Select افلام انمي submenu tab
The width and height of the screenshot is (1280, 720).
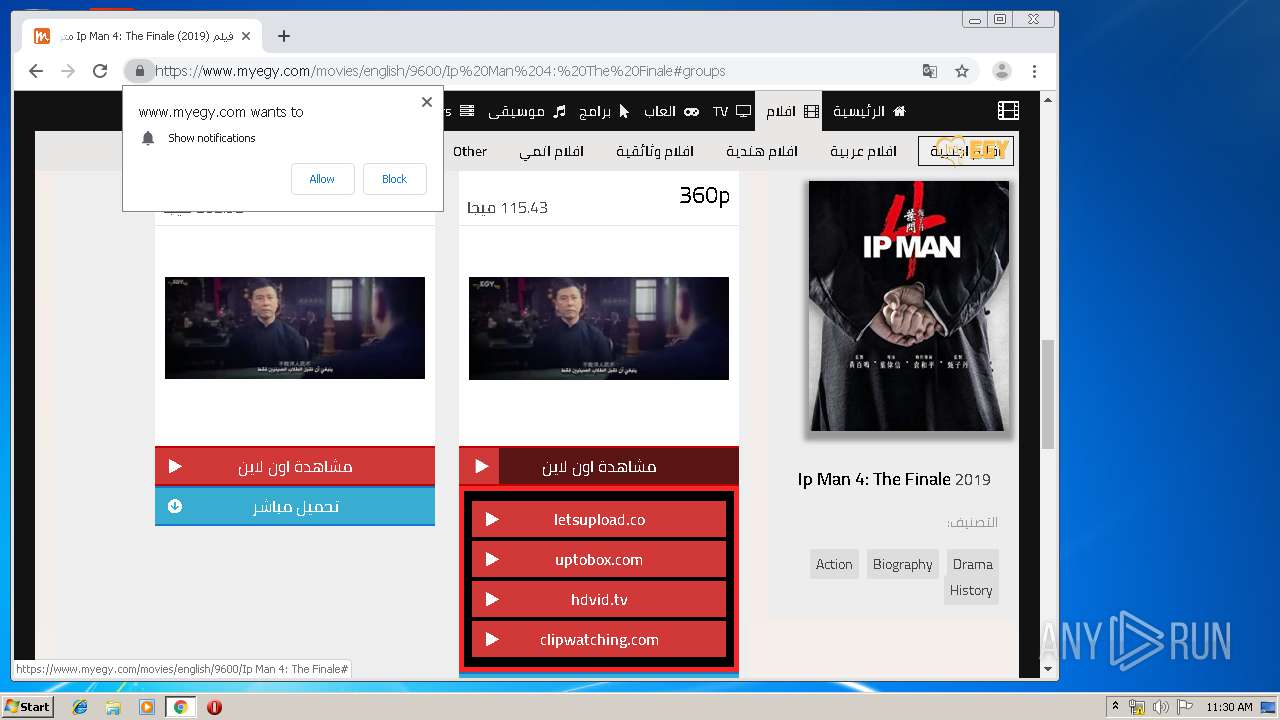551,151
